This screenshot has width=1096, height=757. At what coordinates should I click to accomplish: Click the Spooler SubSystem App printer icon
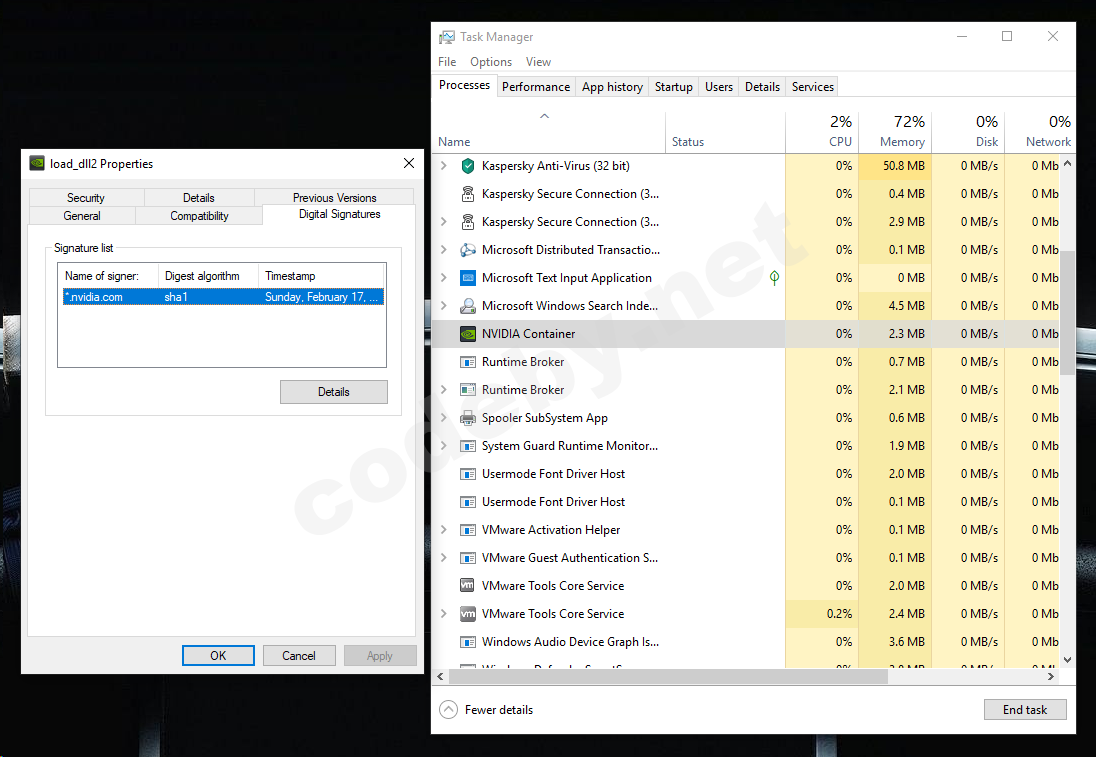point(467,418)
